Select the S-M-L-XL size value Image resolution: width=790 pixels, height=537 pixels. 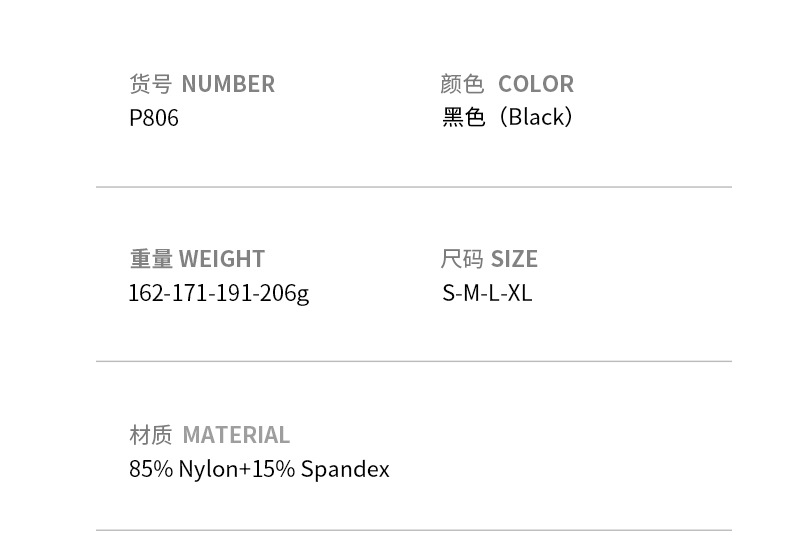click(487, 294)
